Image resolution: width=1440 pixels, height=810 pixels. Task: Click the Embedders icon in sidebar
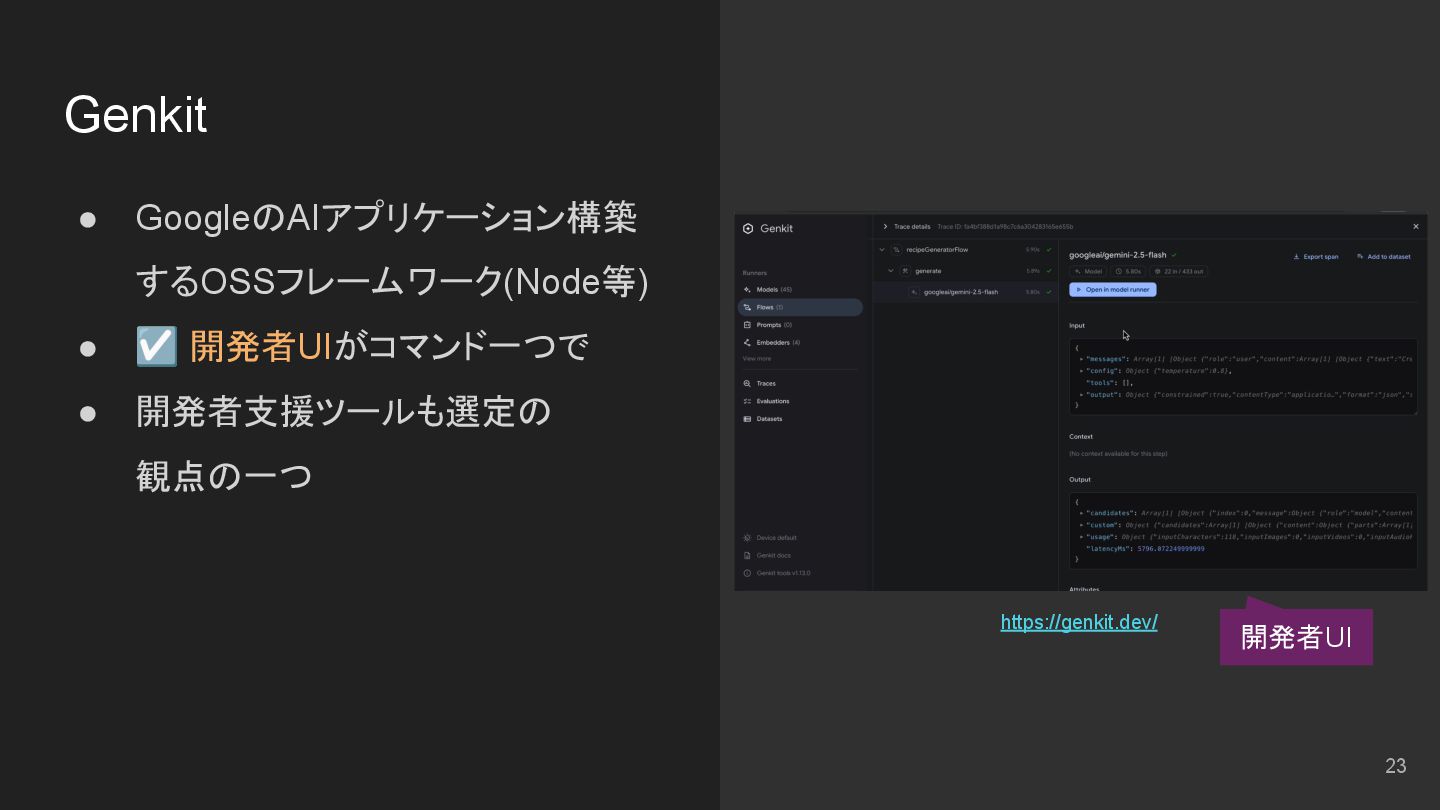(747, 342)
